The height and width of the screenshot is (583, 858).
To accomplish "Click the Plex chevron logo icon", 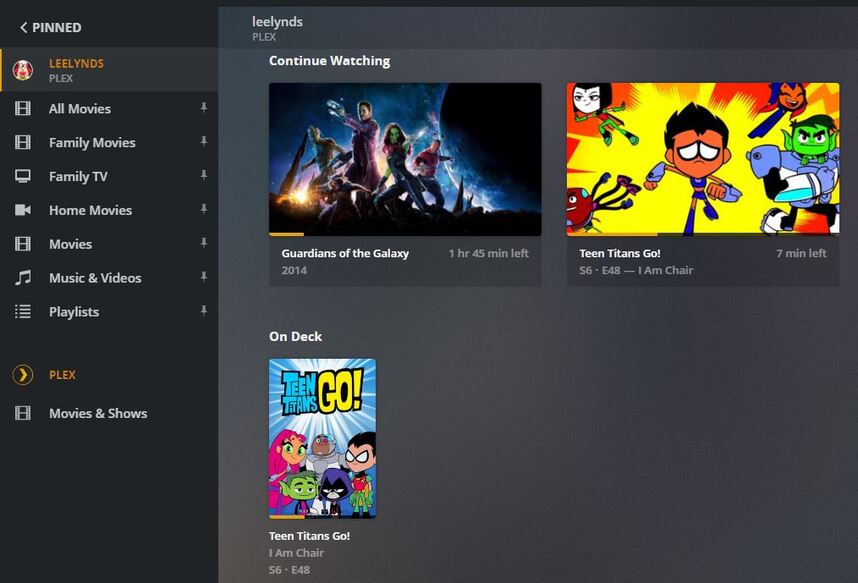I will 22,375.
